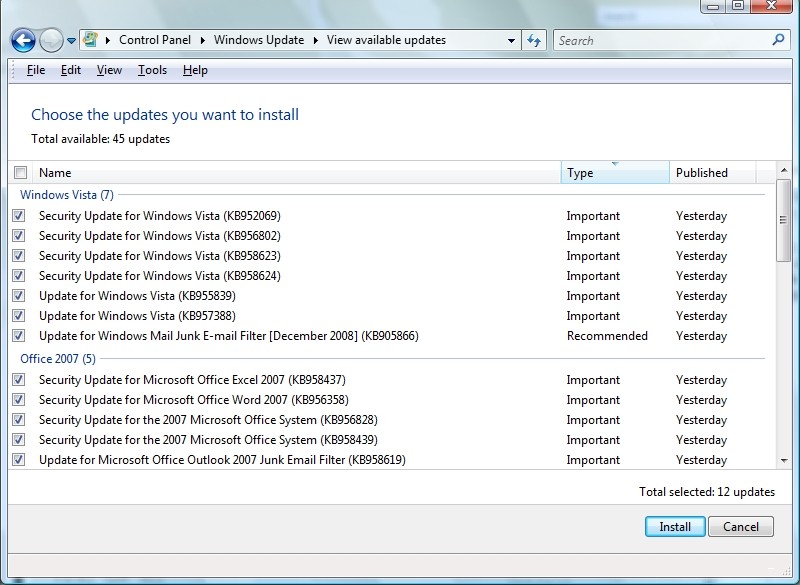Click View available updates breadcrumb
Viewport: 800px width, 585px height.
tap(386, 40)
